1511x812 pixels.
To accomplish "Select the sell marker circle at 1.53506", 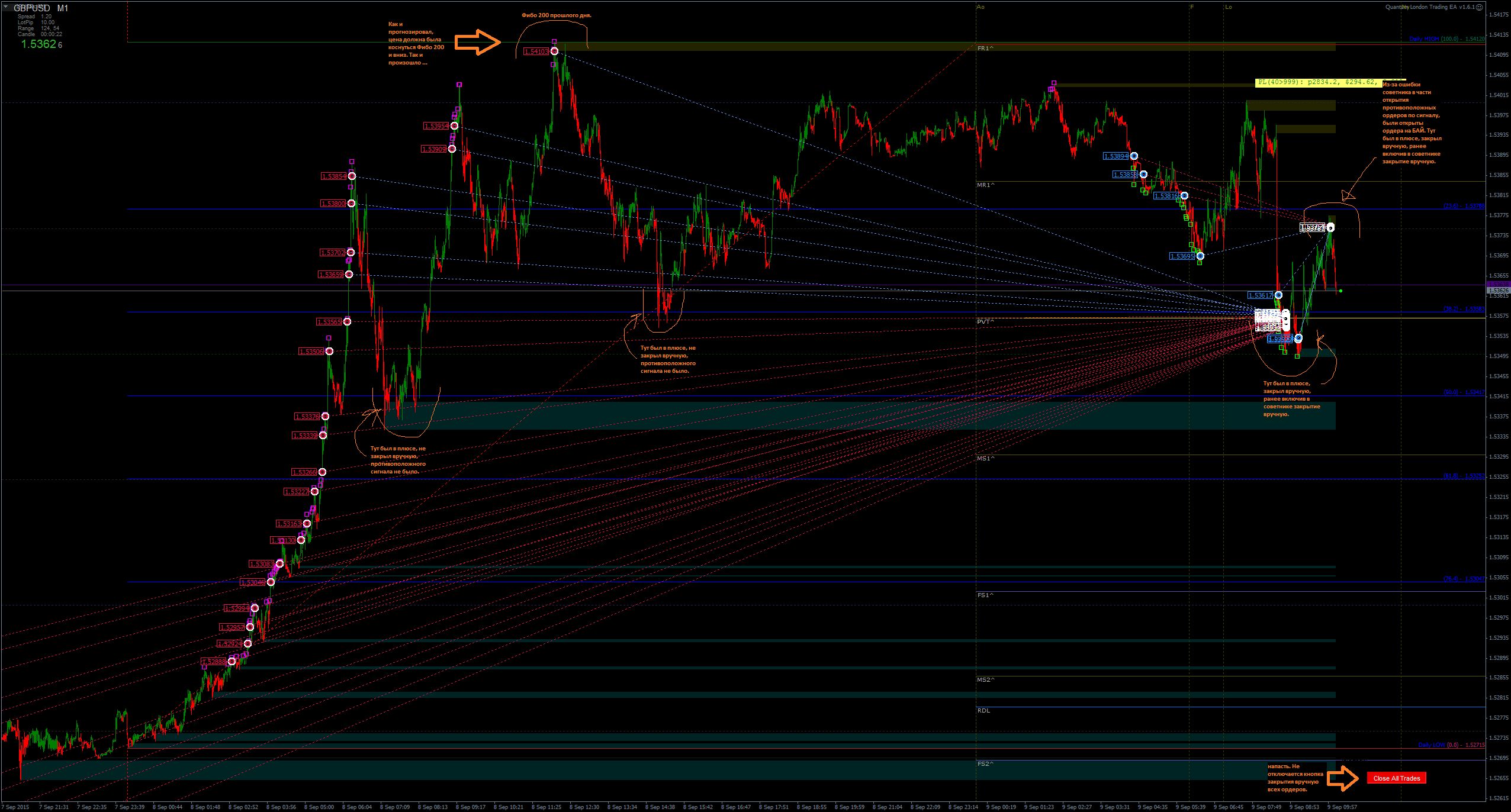I will tap(329, 352).
